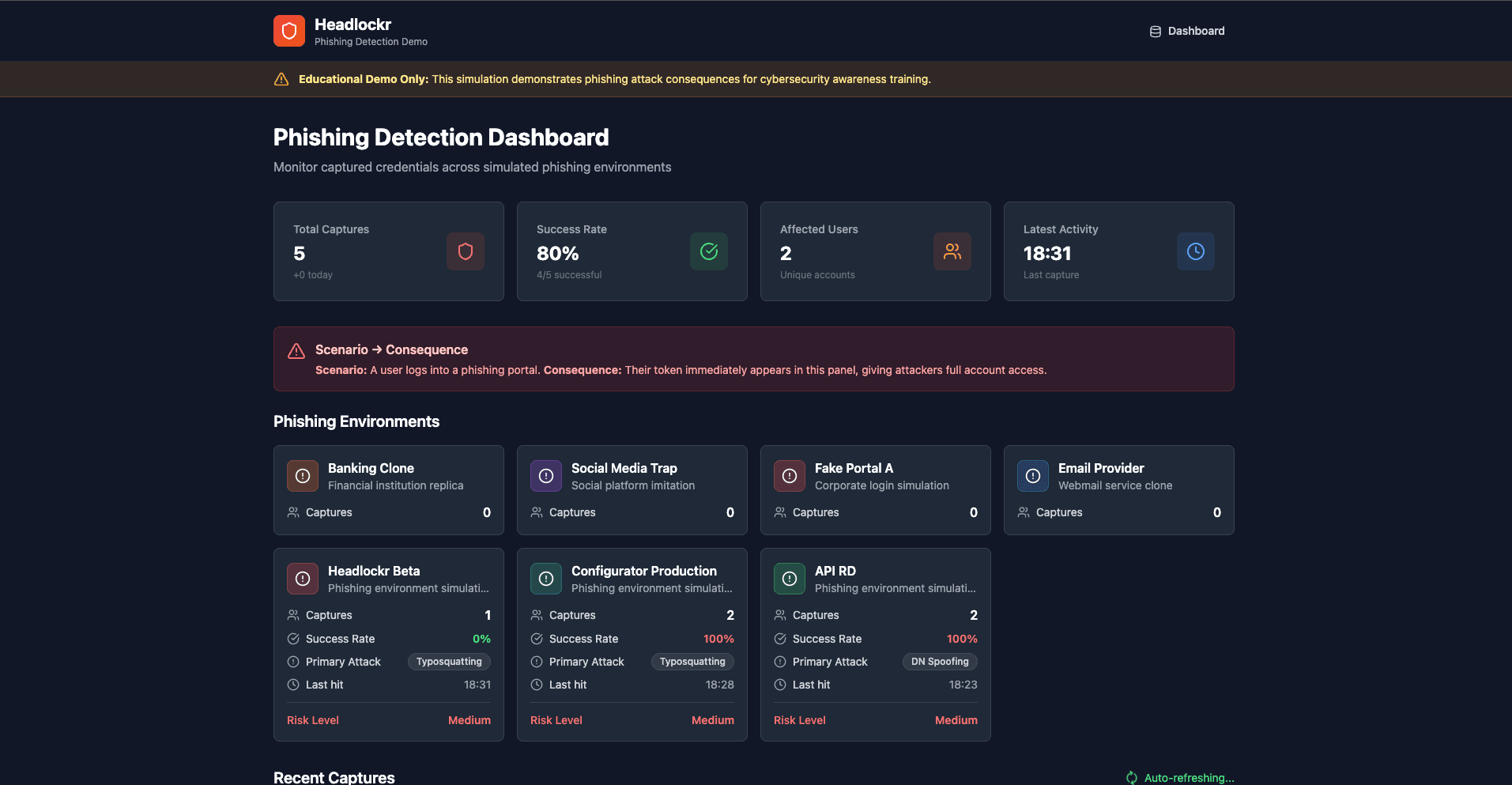Open the Email Provider card title

(x=1101, y=468)
